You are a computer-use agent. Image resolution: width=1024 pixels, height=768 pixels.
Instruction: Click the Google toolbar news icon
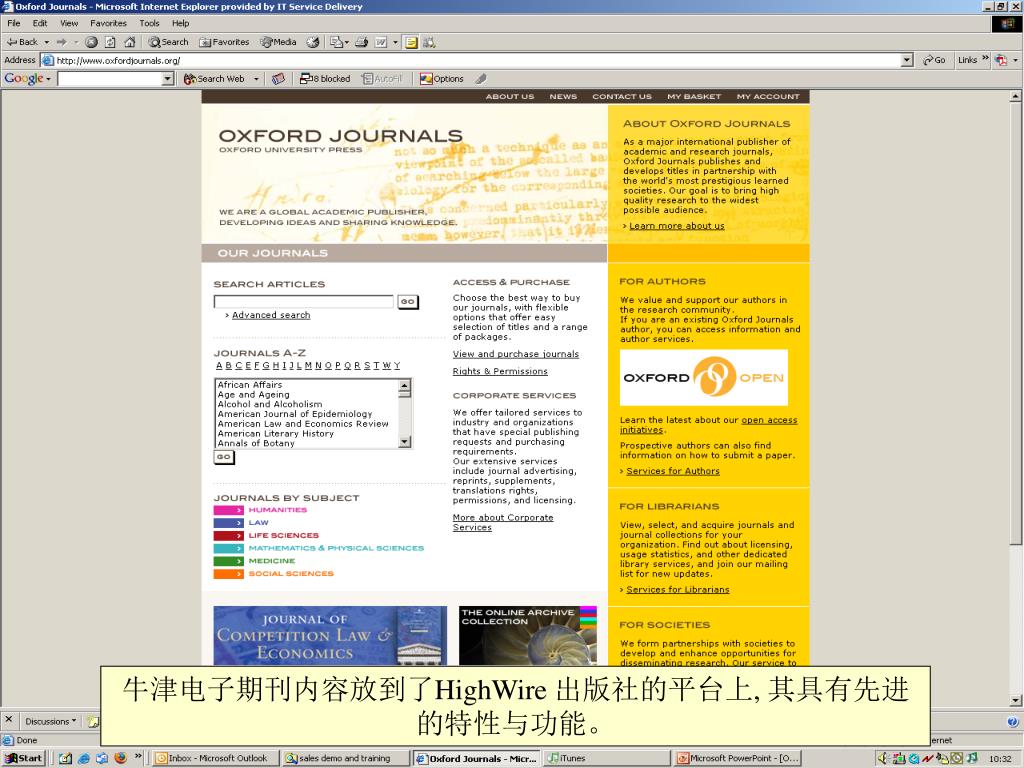(x=278, y=78)
